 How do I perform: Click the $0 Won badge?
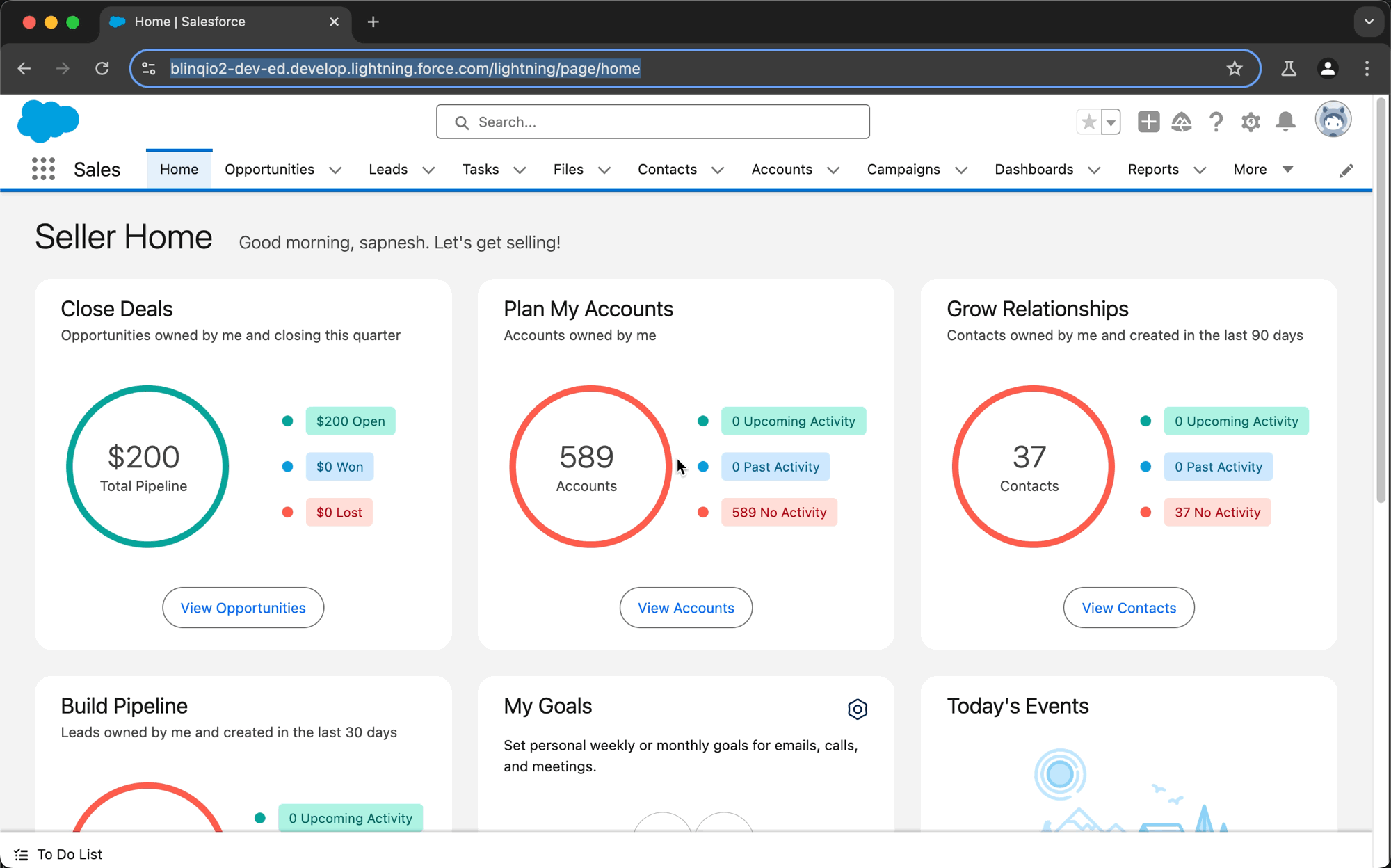(339, 467)
